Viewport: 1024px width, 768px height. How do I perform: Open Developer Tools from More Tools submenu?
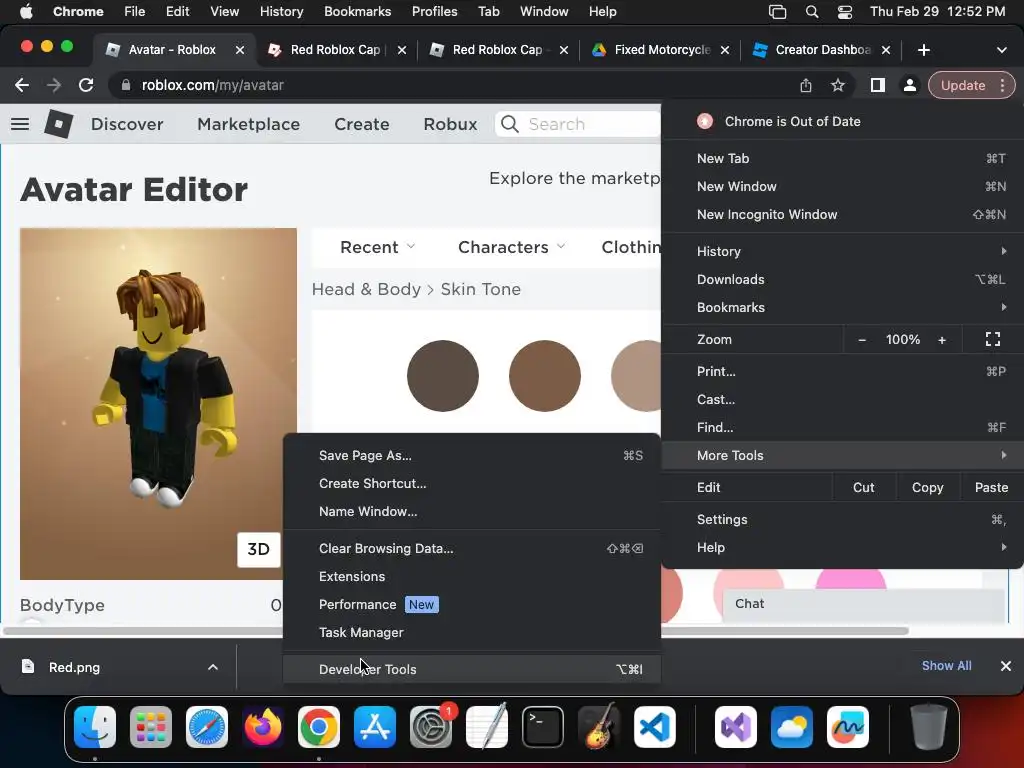pos(472,669)
